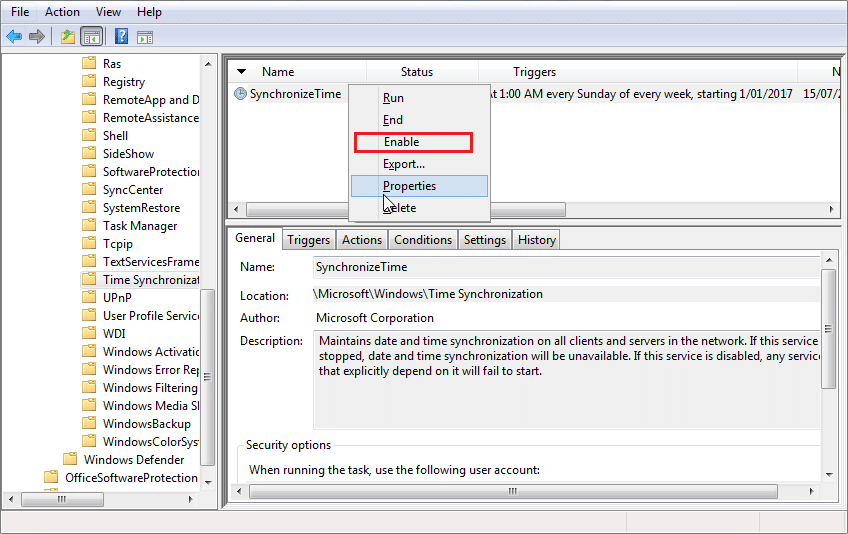Select the Windows Defender folder icon
The height and width of the screenshot is (534, 848).
[x=70, y=460]
